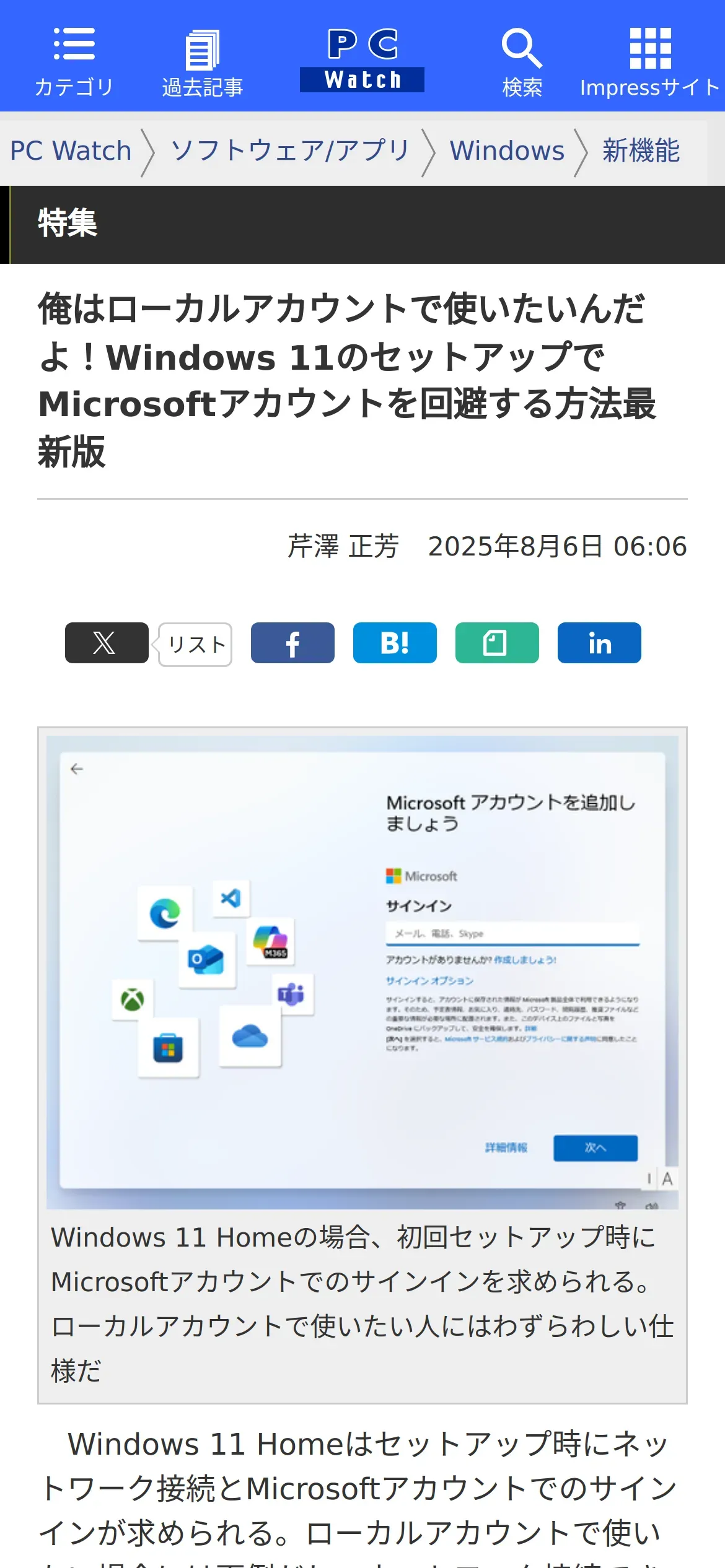The image size is (725, 1568).
Task: Open the Windows breadcrumb link
Action: [x=507, y=151]
